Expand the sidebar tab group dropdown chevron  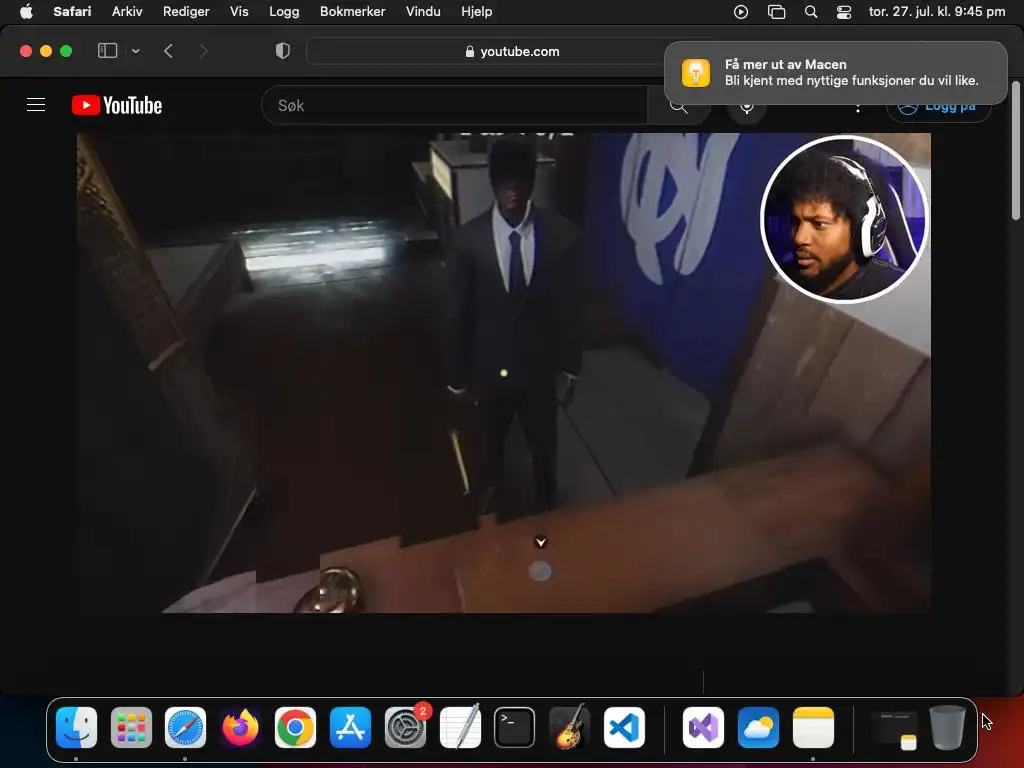pos(135,51)
